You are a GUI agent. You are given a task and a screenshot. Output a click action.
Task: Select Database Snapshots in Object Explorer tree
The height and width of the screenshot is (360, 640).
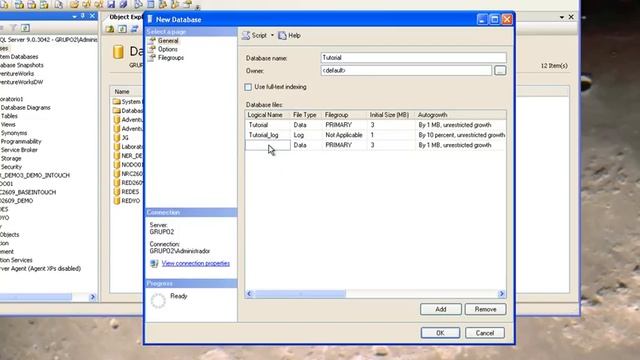point(22,65)
